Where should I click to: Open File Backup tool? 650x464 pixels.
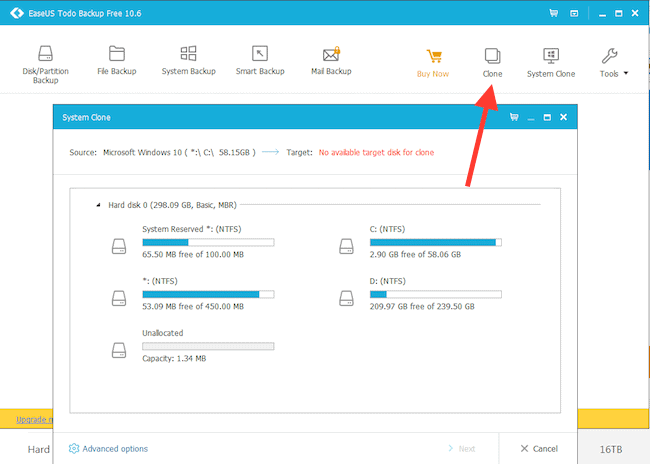117,61
